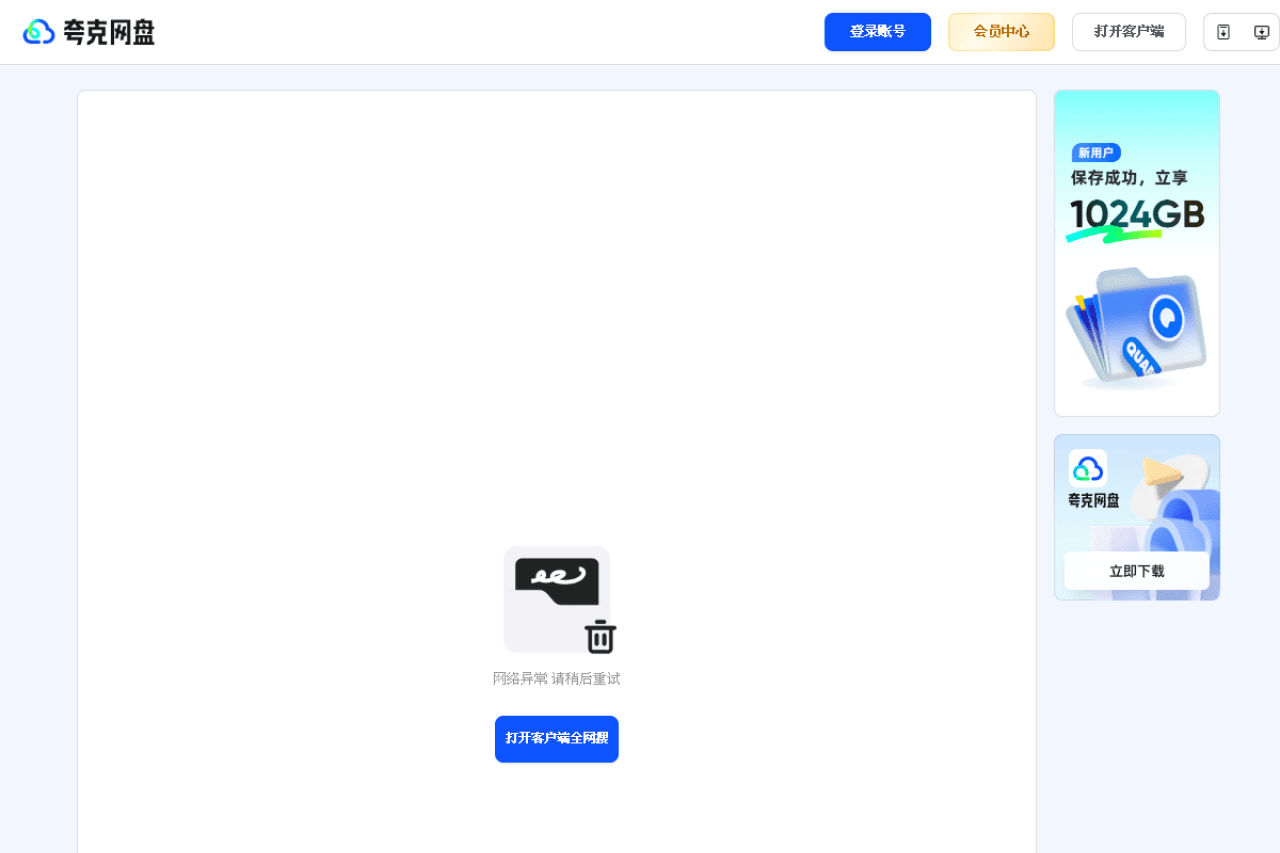Click the green swoosh under 1024GB
1280x853 pixels.
click(1112, 236)
